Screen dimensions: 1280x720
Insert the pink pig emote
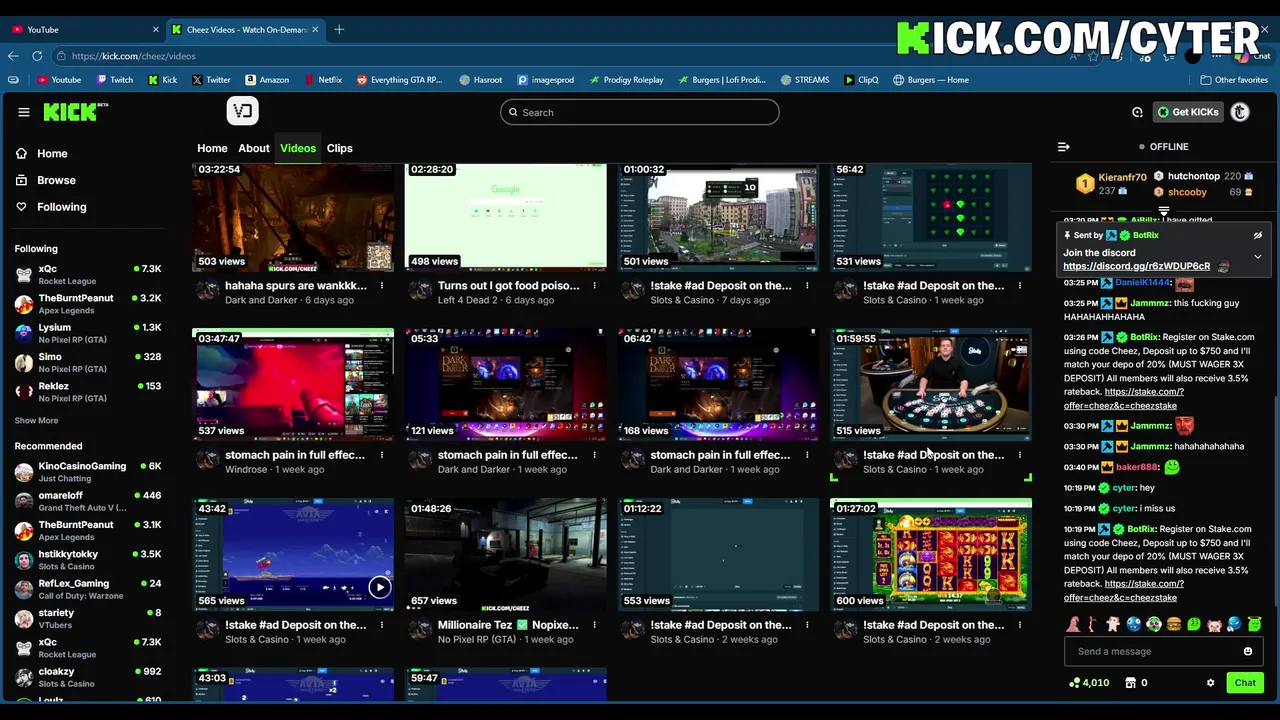[1214, 624]
